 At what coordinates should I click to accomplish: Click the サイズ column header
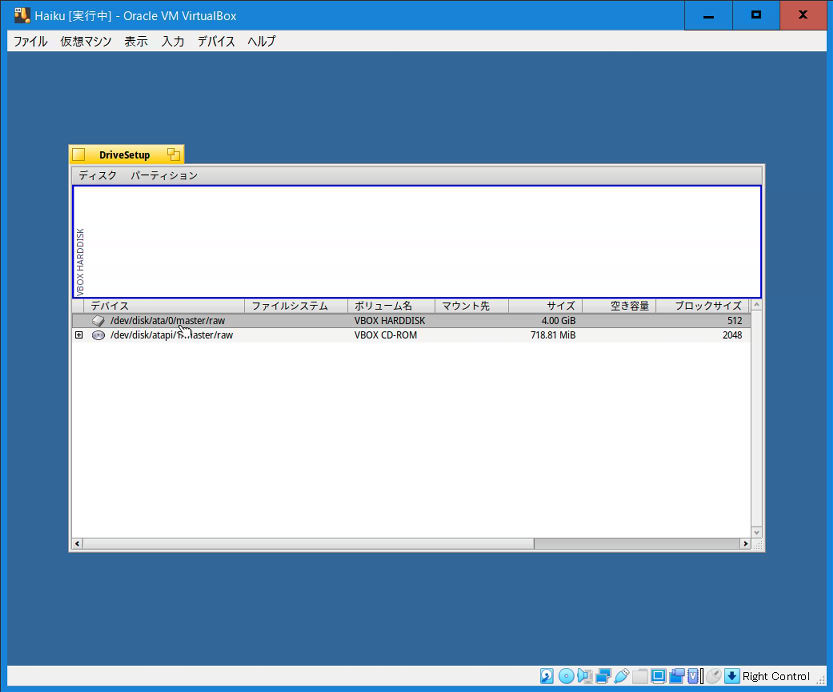546,306
